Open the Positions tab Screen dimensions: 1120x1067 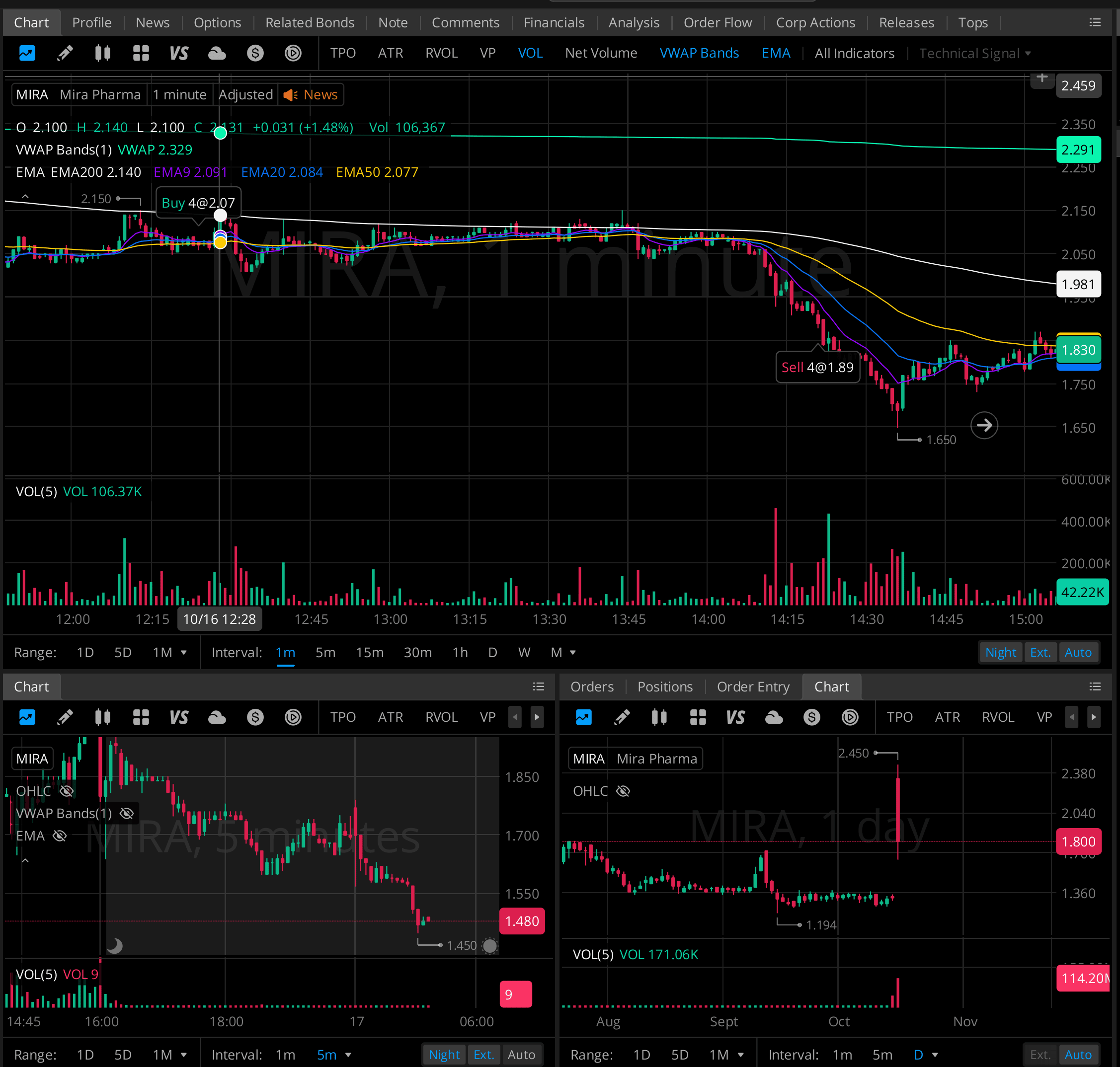coord(664,686)
